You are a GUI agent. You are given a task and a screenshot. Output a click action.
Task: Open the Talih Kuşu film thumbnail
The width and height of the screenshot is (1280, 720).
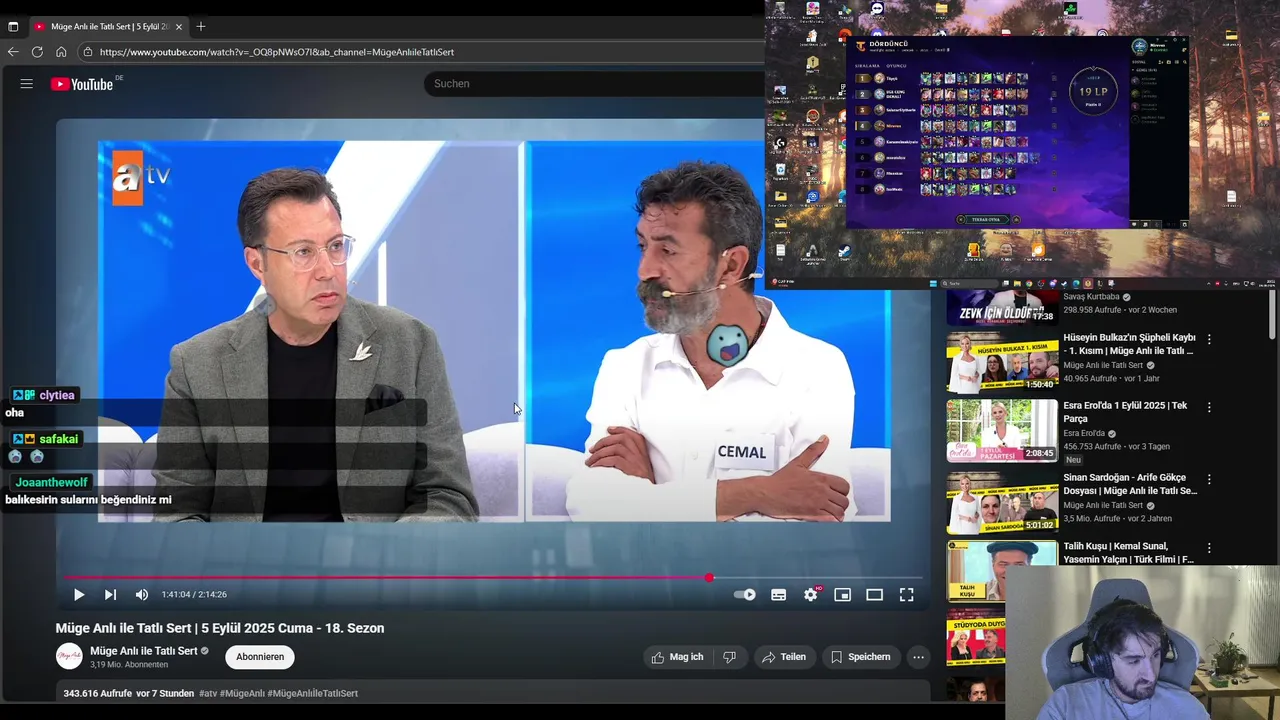tap(1002, 571)
